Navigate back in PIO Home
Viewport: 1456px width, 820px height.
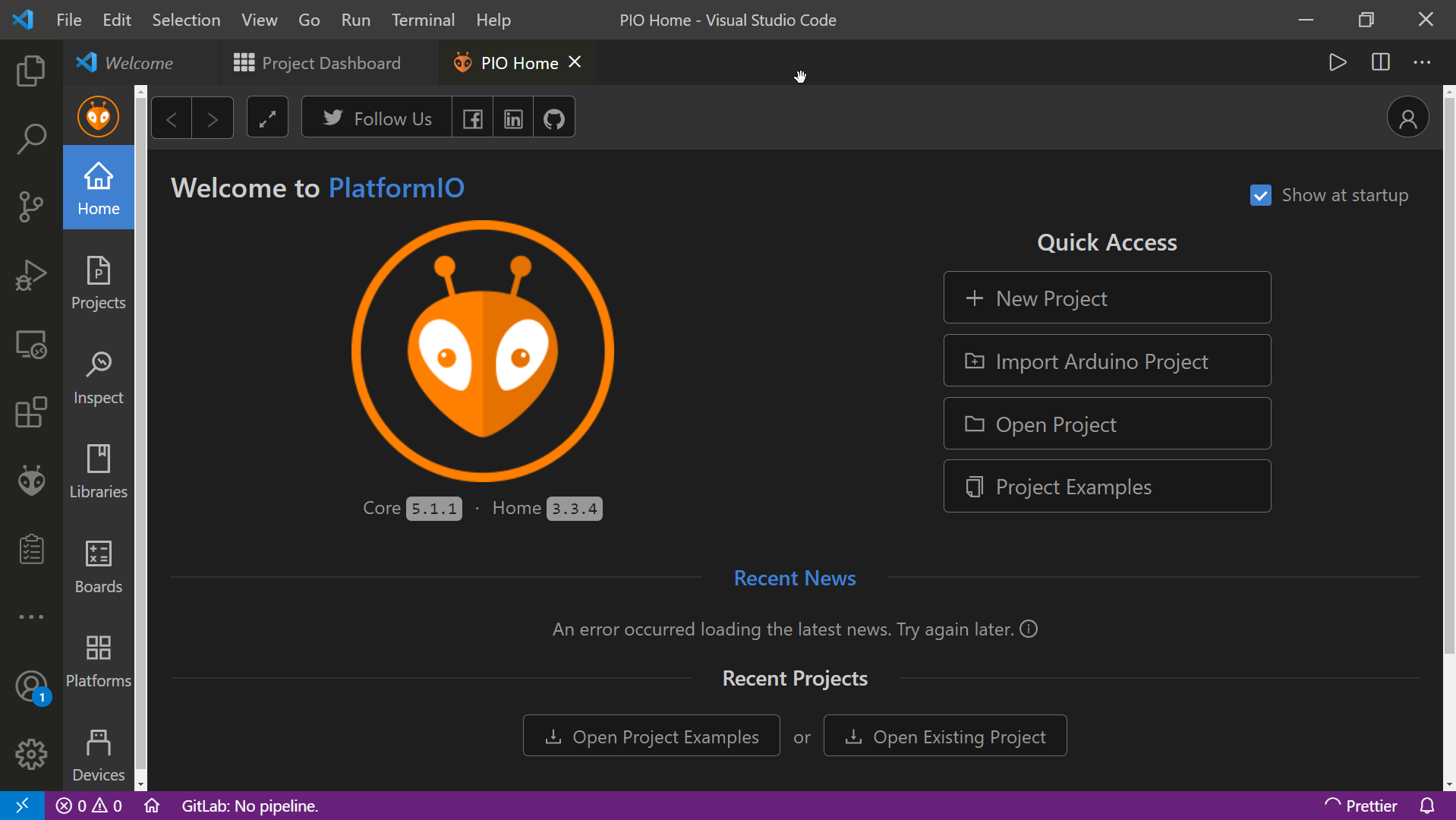(172, 118)
